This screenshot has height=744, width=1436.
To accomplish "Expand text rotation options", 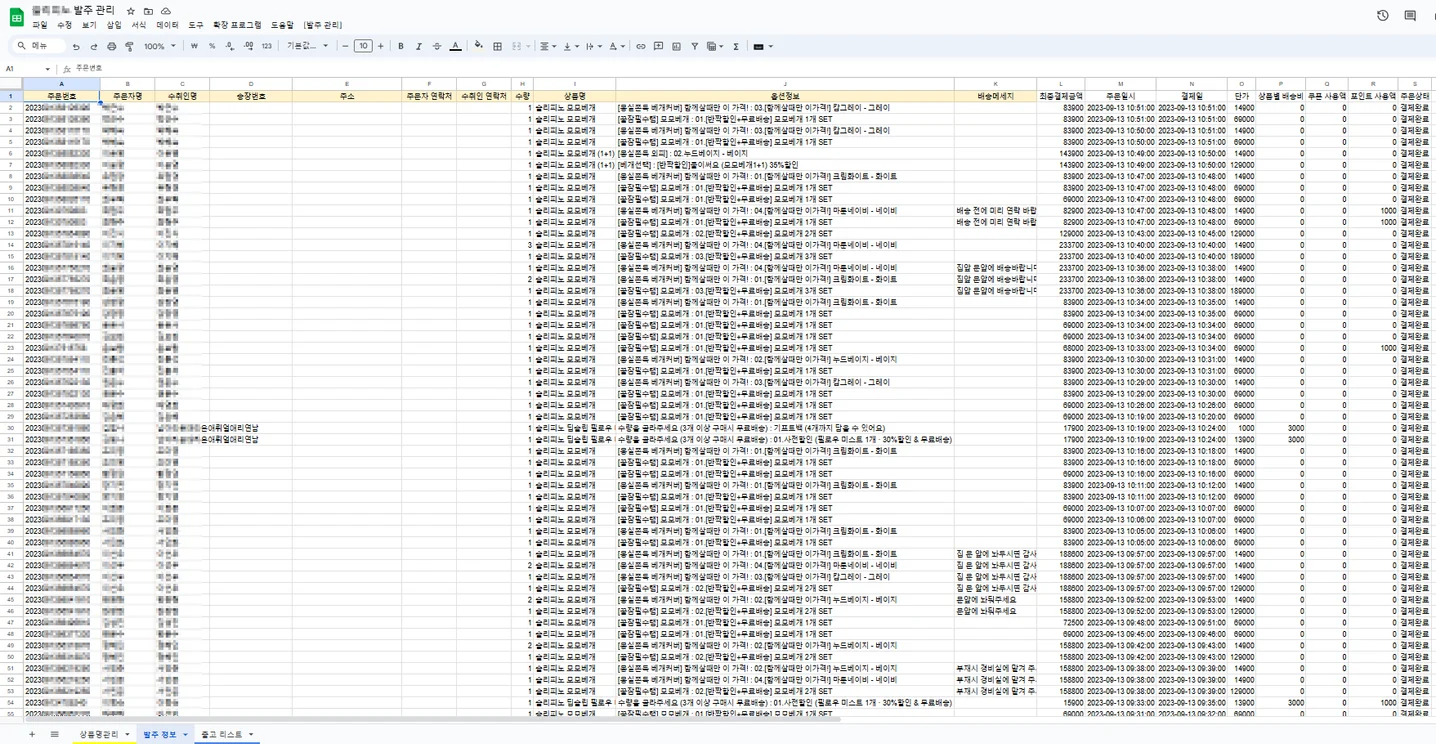I will click(616, 46).
